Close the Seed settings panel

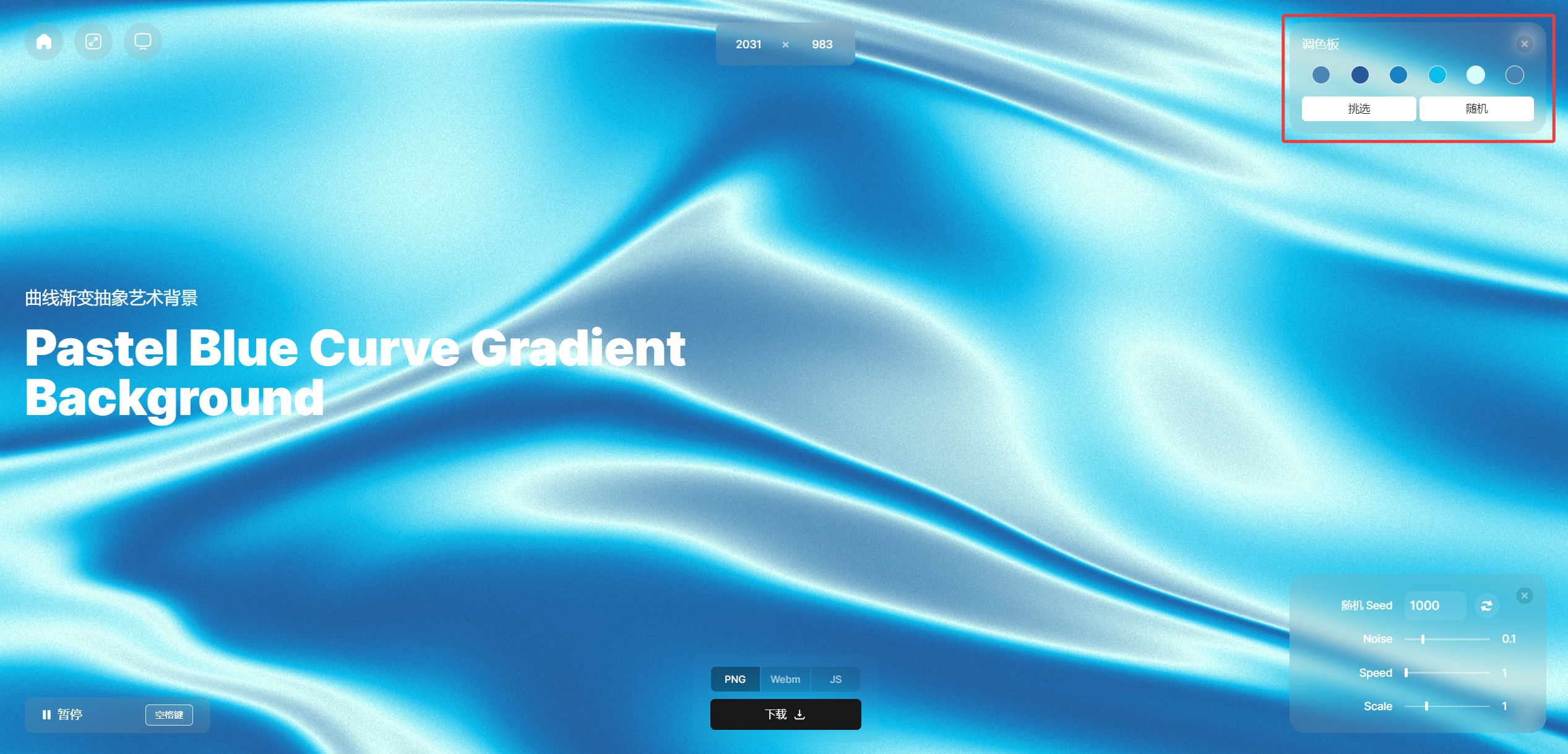click(1524, 596)
